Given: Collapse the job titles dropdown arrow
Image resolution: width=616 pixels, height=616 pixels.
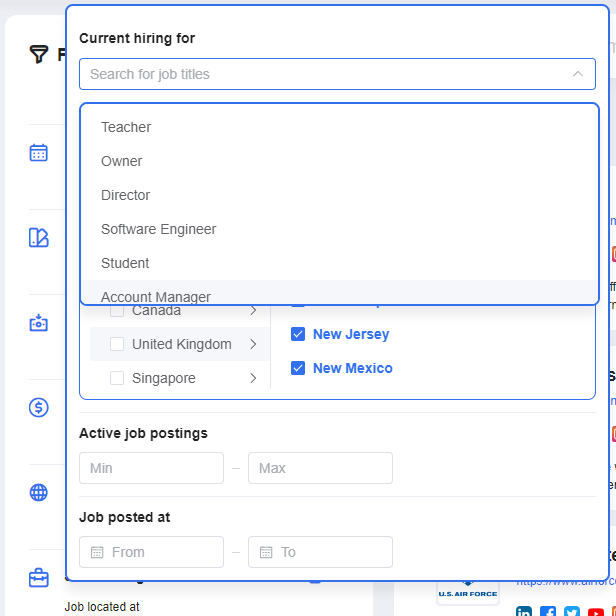Looking at the screenshot, I should 577,74.
